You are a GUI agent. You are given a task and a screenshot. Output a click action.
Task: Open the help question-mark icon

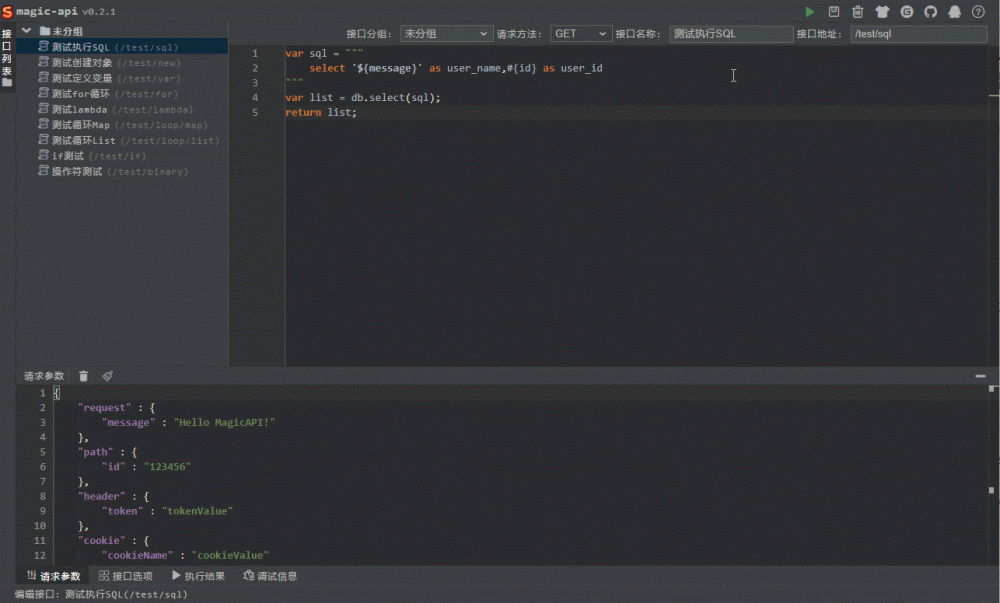coord(979,12)
